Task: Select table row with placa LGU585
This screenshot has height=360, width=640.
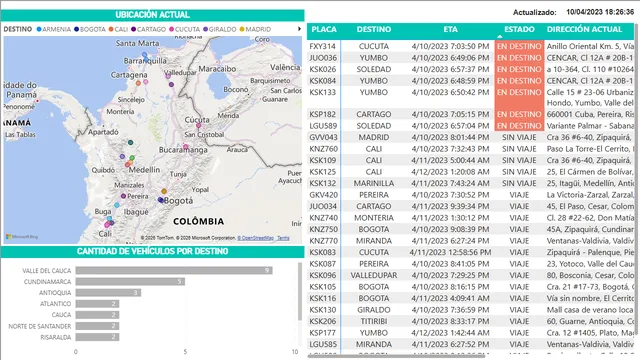Action: [471, 344]
